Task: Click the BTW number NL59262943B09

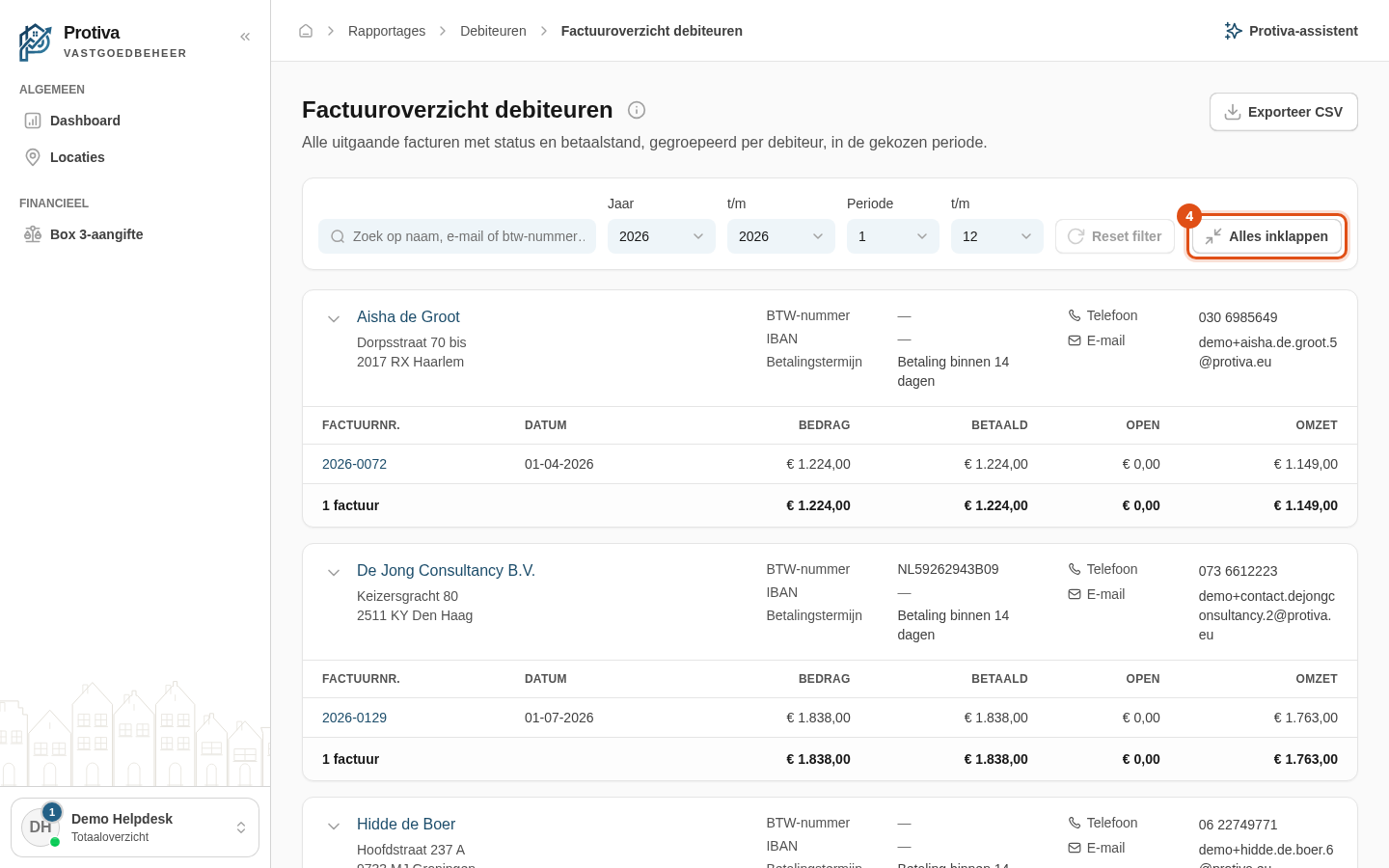Action: click(948, 569)
